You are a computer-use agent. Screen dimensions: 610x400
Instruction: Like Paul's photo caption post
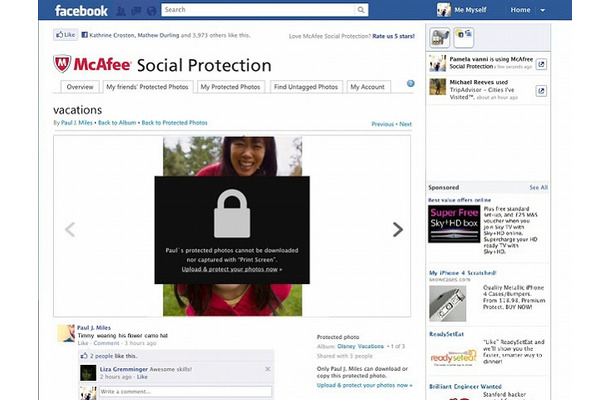(83, 343)
